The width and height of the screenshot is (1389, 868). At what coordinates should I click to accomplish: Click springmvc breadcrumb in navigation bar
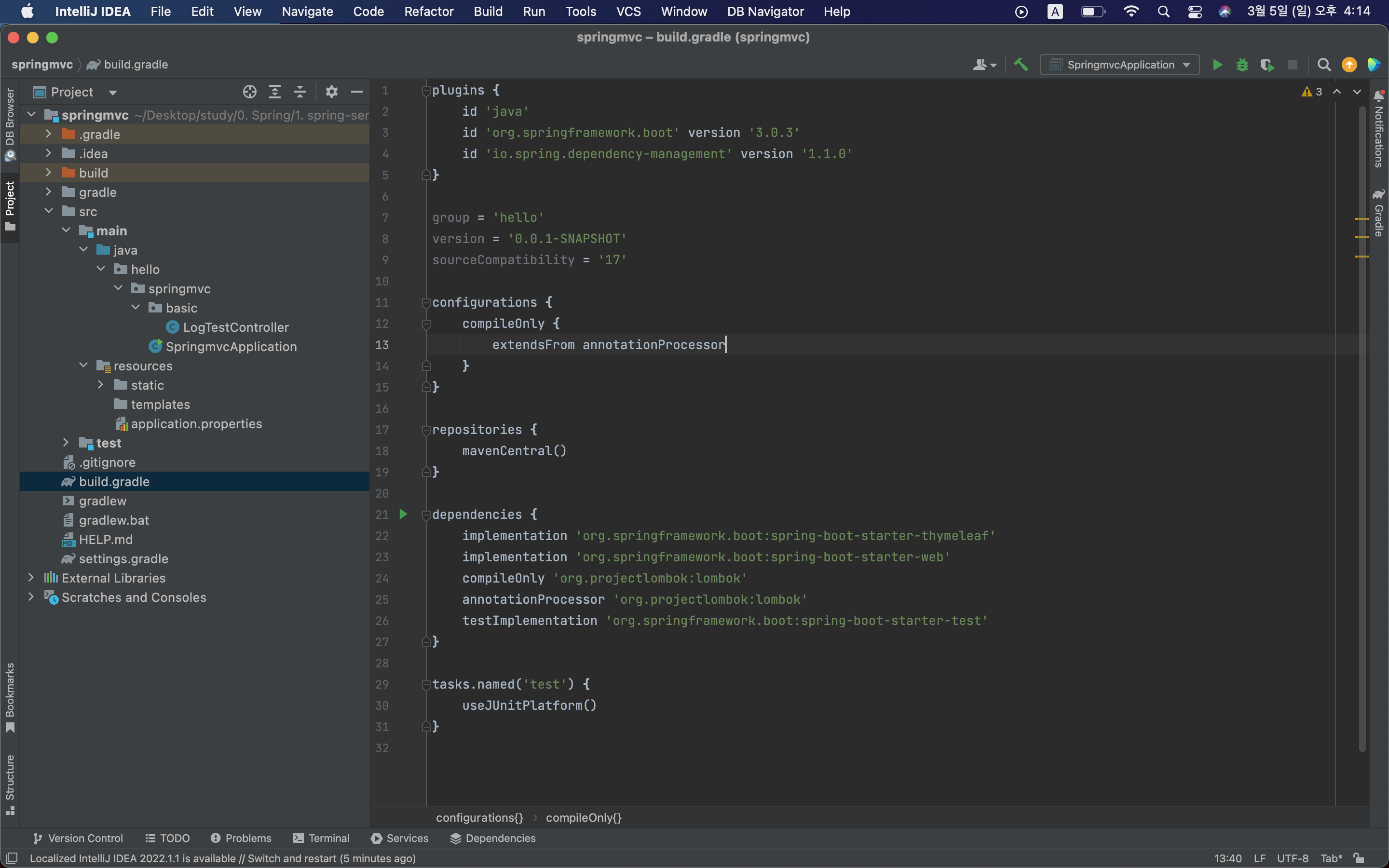[x=42, y=64]
